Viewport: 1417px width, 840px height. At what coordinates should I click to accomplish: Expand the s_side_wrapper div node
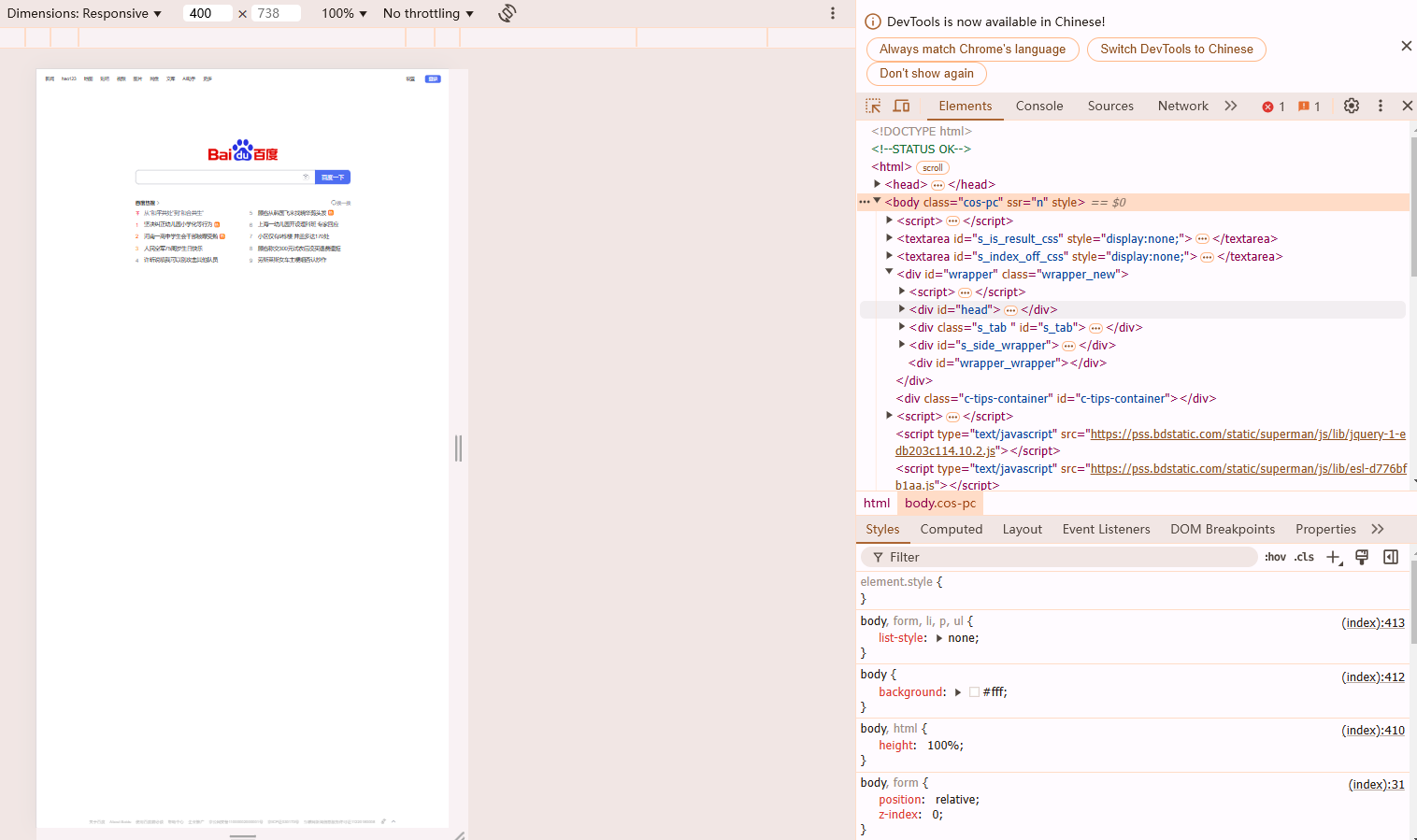pos(902,344)
